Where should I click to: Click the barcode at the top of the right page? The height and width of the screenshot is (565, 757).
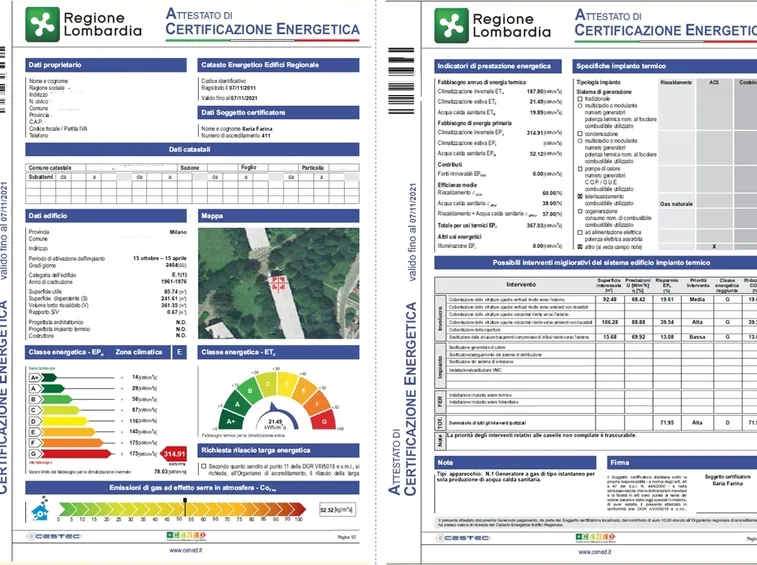[401, 81]
